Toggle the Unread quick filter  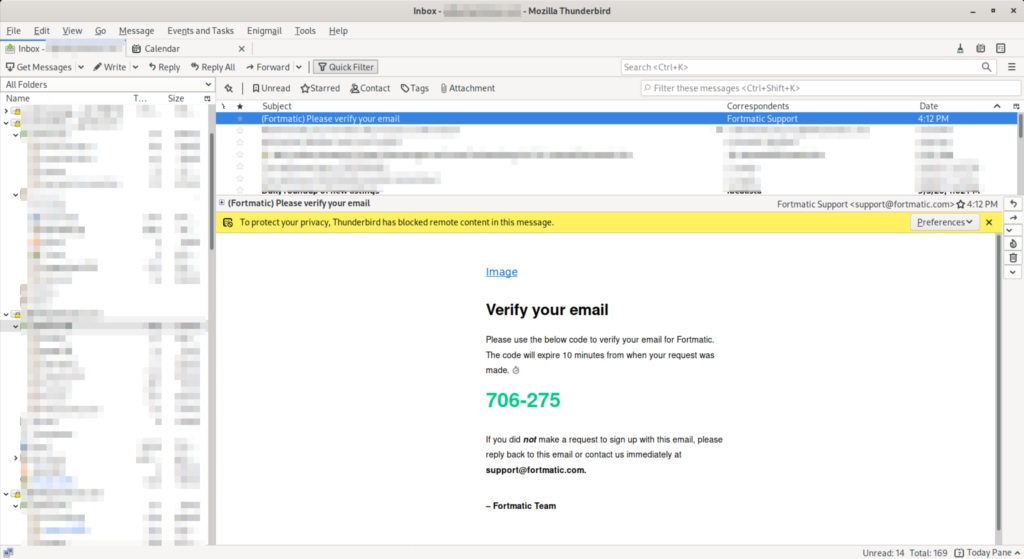tap(271, 88)
